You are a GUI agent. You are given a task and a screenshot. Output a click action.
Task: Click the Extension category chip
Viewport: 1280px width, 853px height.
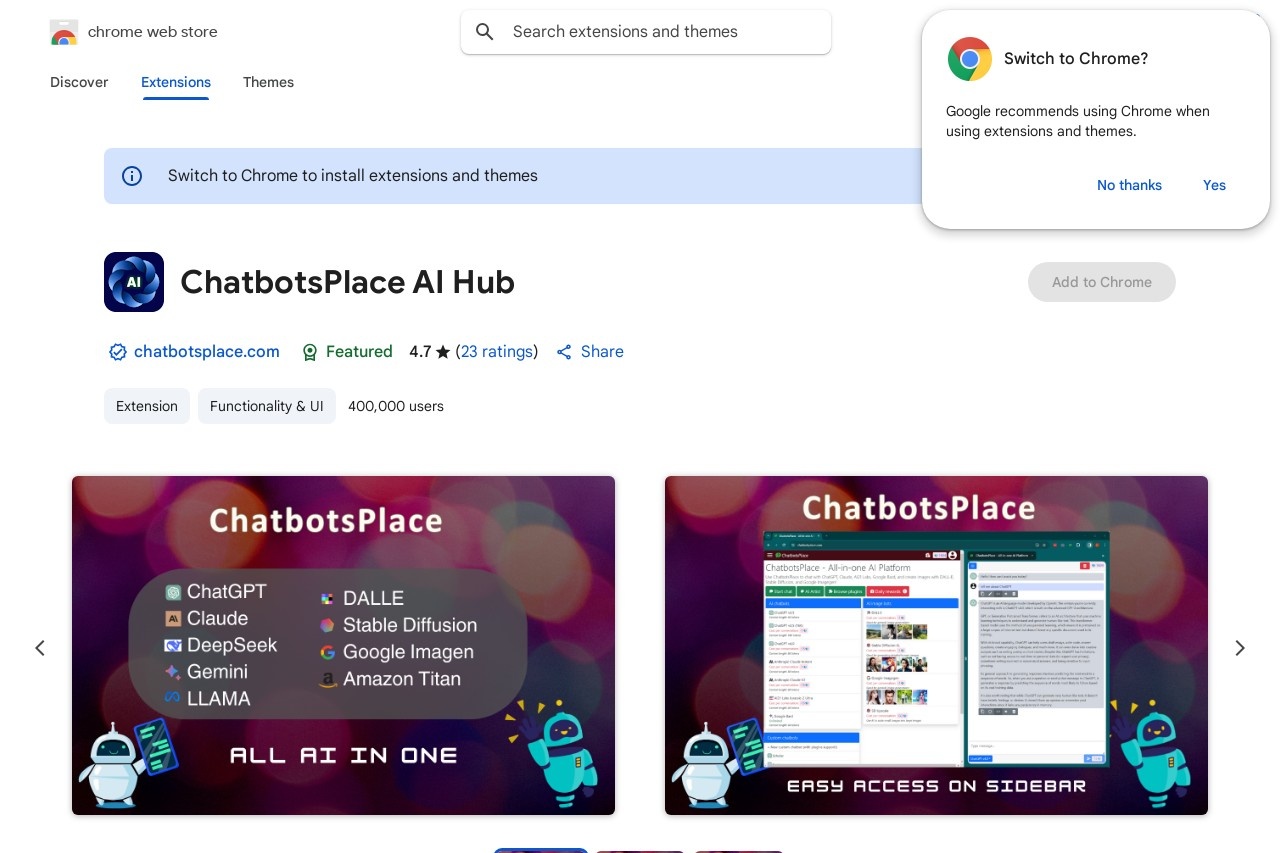click(147, 406)
